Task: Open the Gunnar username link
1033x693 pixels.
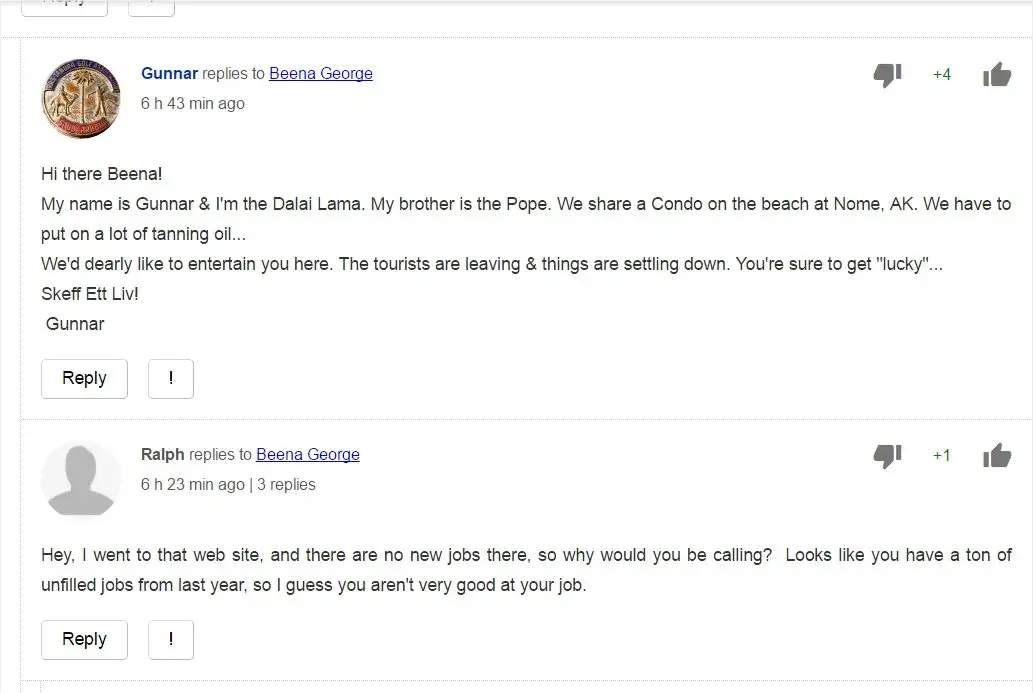Action: (x=169, y=74)
